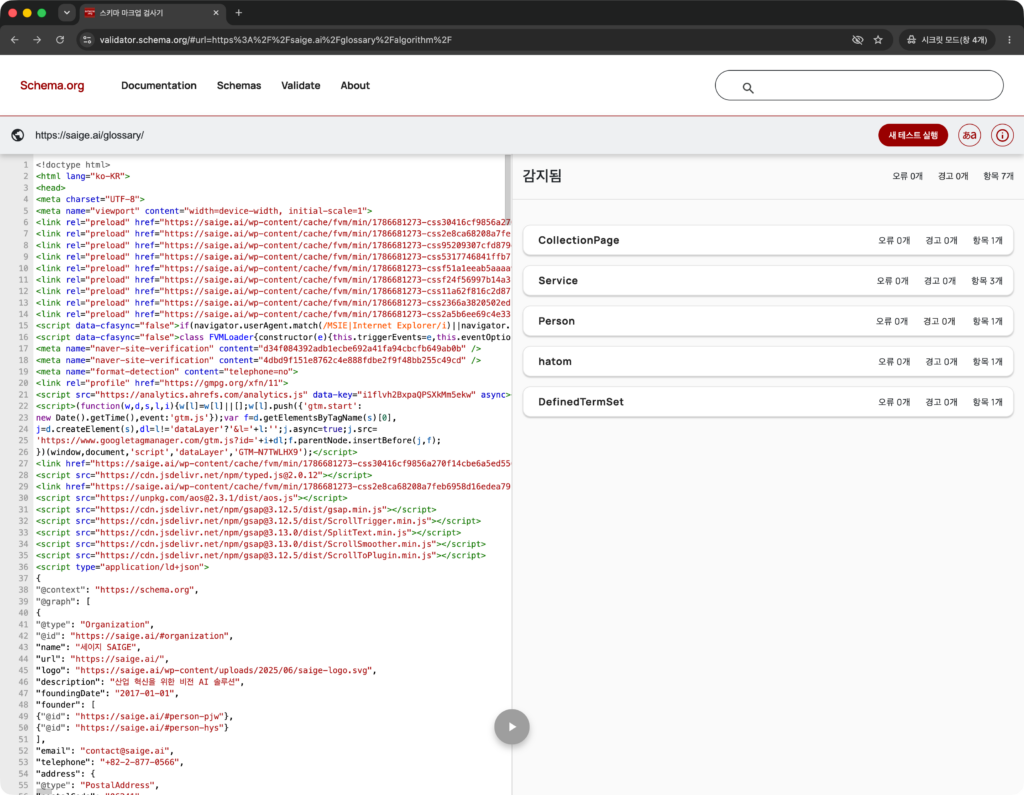Click the magnifier search icon
Screen dimensions: 1024x795
748,88
